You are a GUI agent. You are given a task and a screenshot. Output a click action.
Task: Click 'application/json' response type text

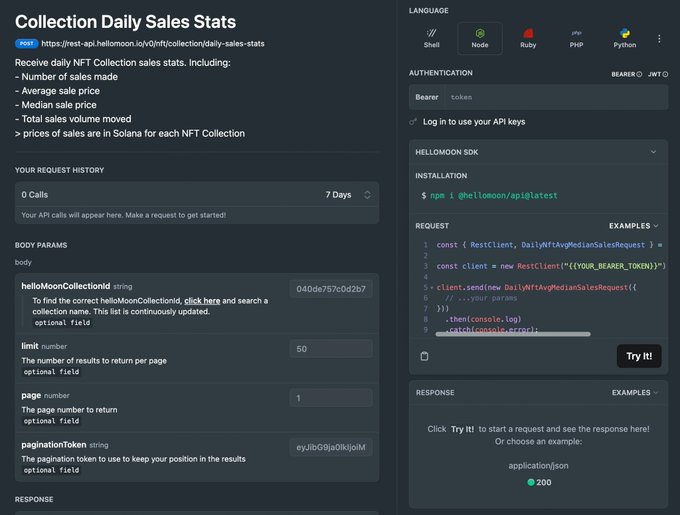(x=538, y=466)
